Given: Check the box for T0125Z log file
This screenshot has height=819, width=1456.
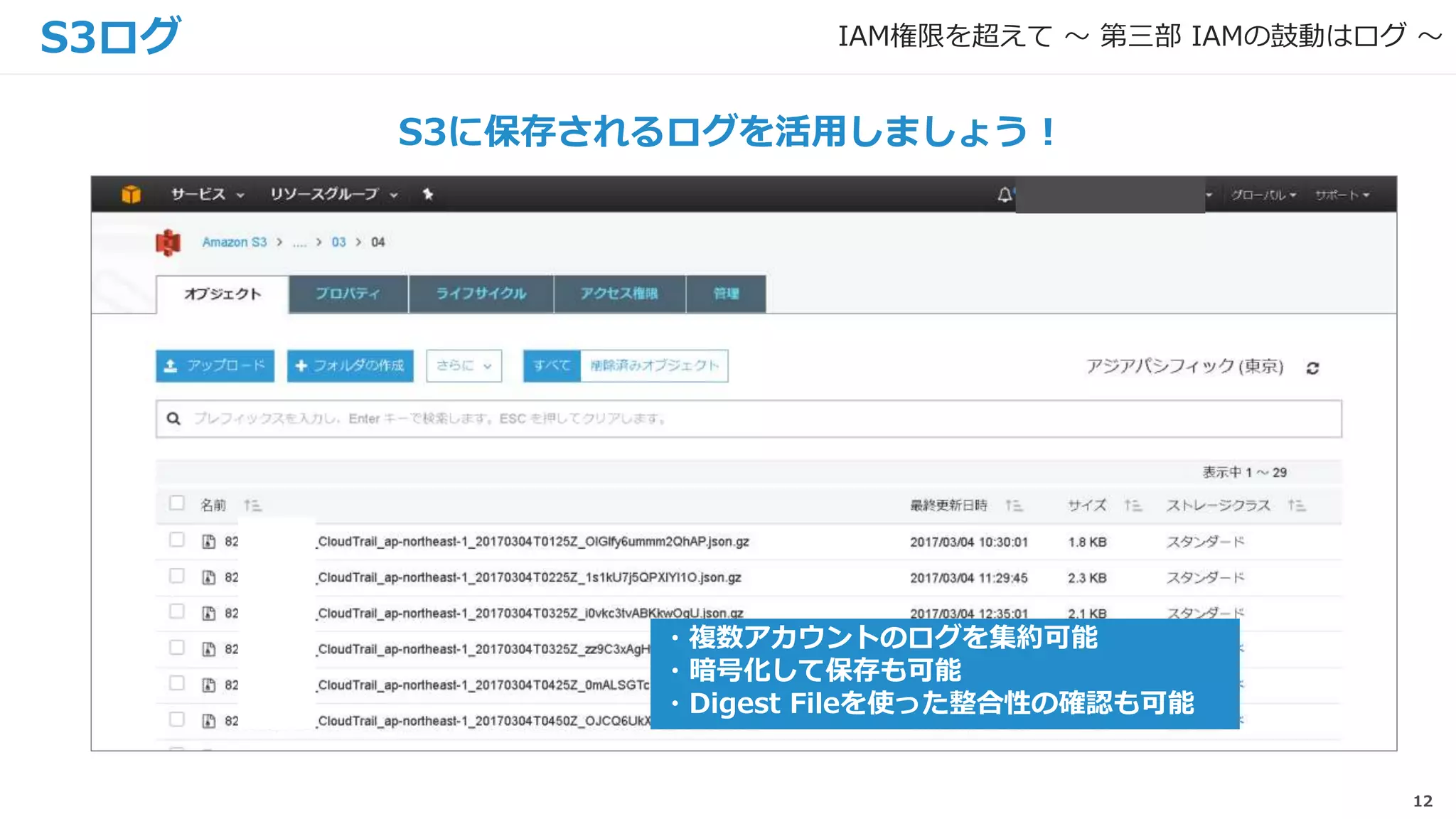Looking at the screenshot, I should pos(176,540).
